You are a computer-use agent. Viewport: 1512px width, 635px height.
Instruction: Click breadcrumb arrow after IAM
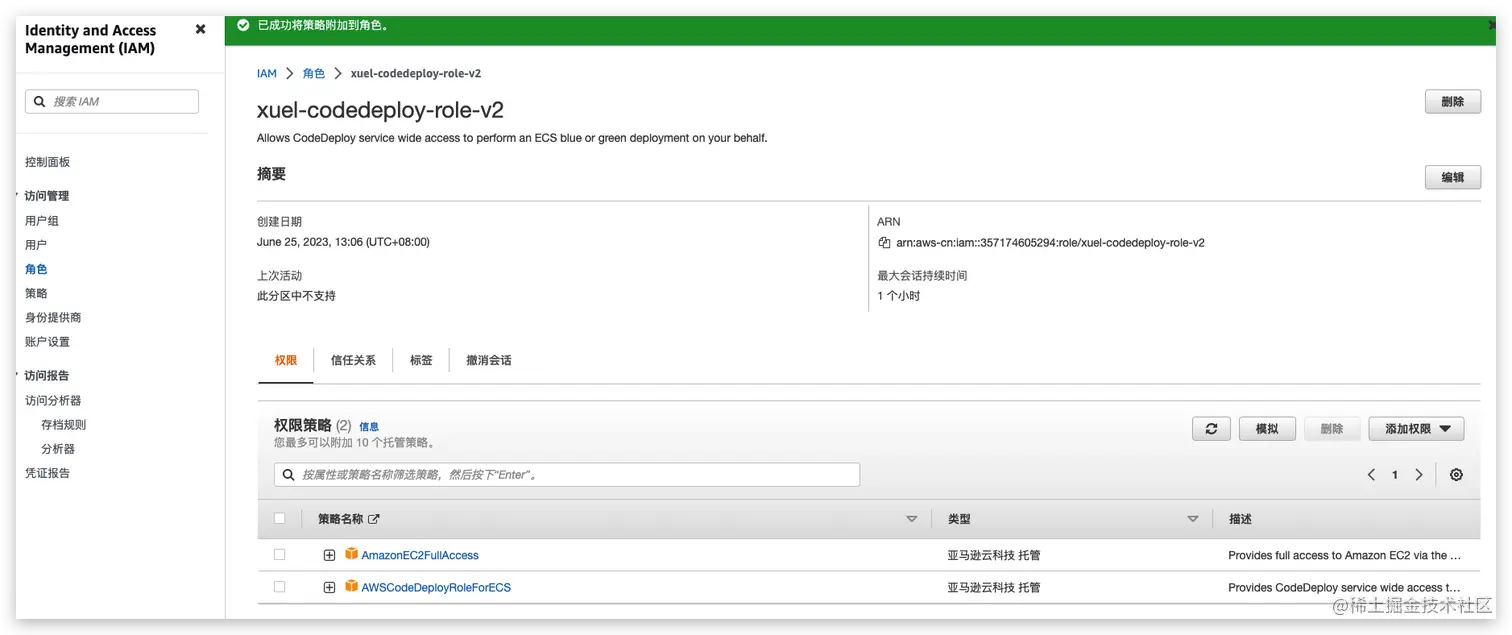click(290, 74)
